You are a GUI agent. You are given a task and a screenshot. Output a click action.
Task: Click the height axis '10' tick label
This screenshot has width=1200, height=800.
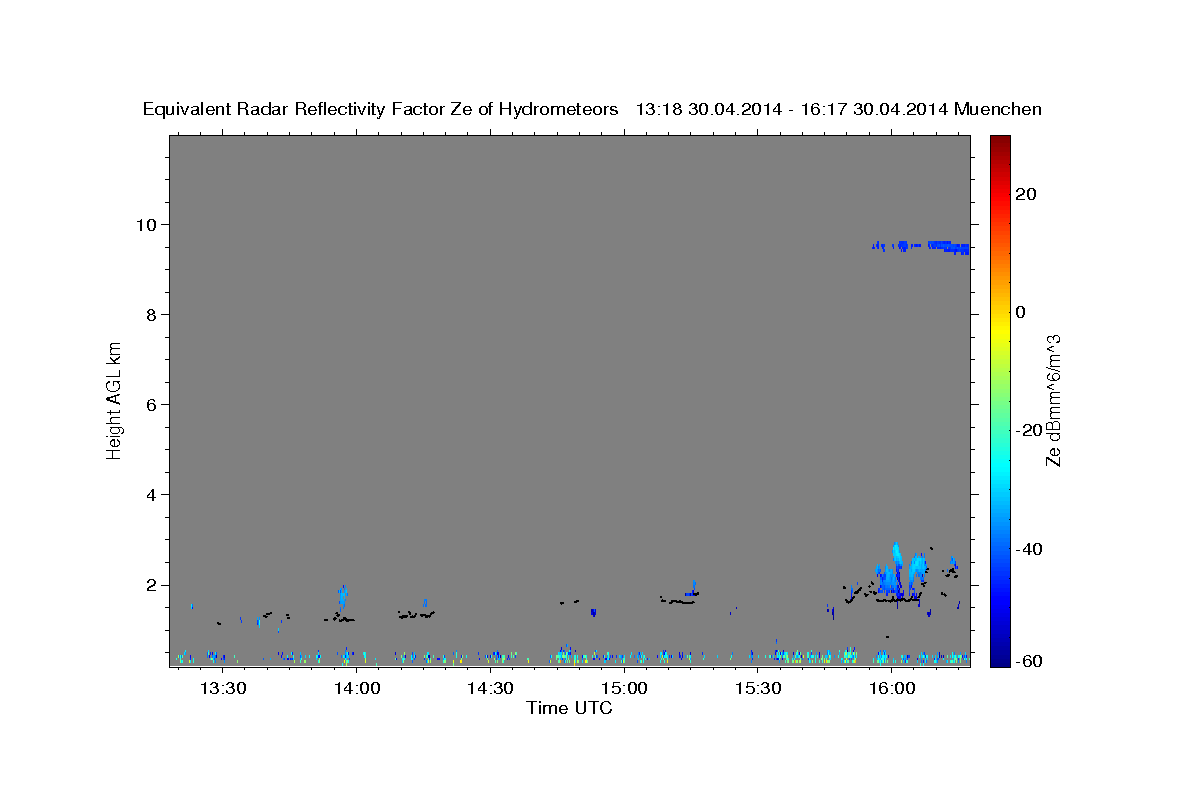[149, 224]
